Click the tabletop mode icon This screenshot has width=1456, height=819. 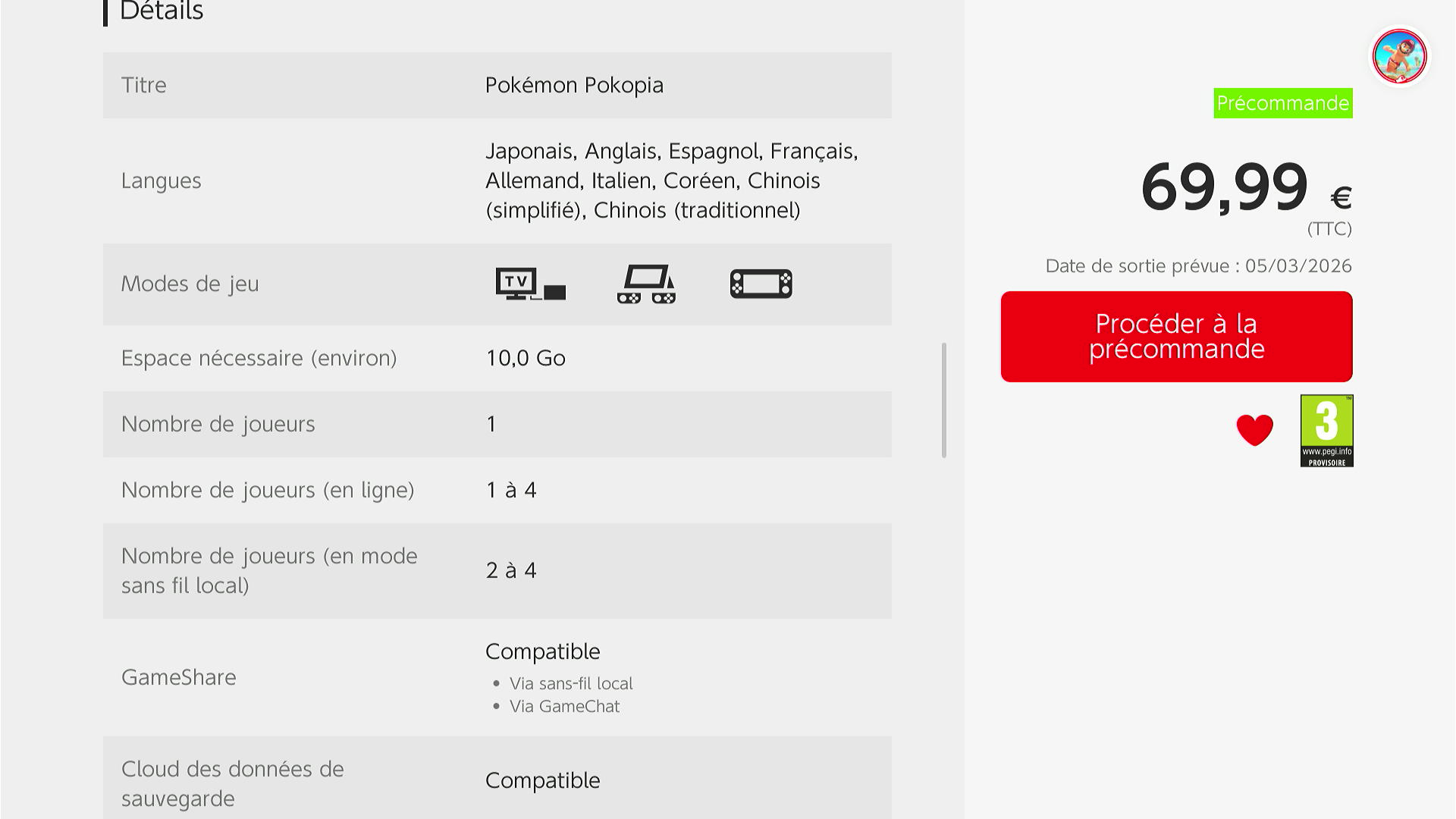point(646,284)
